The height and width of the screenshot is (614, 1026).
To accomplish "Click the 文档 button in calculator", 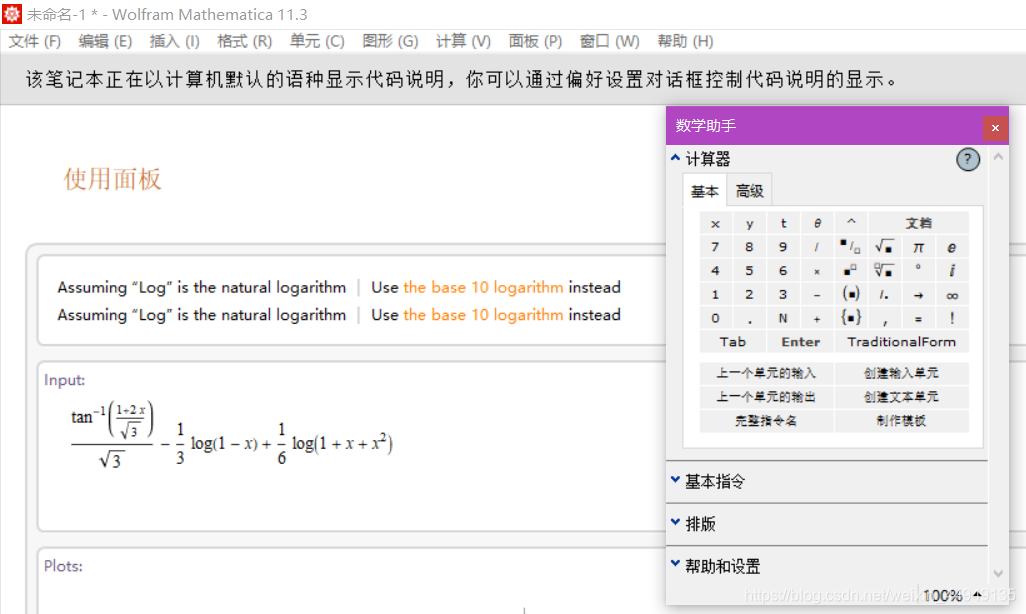I will pos(918,223).
